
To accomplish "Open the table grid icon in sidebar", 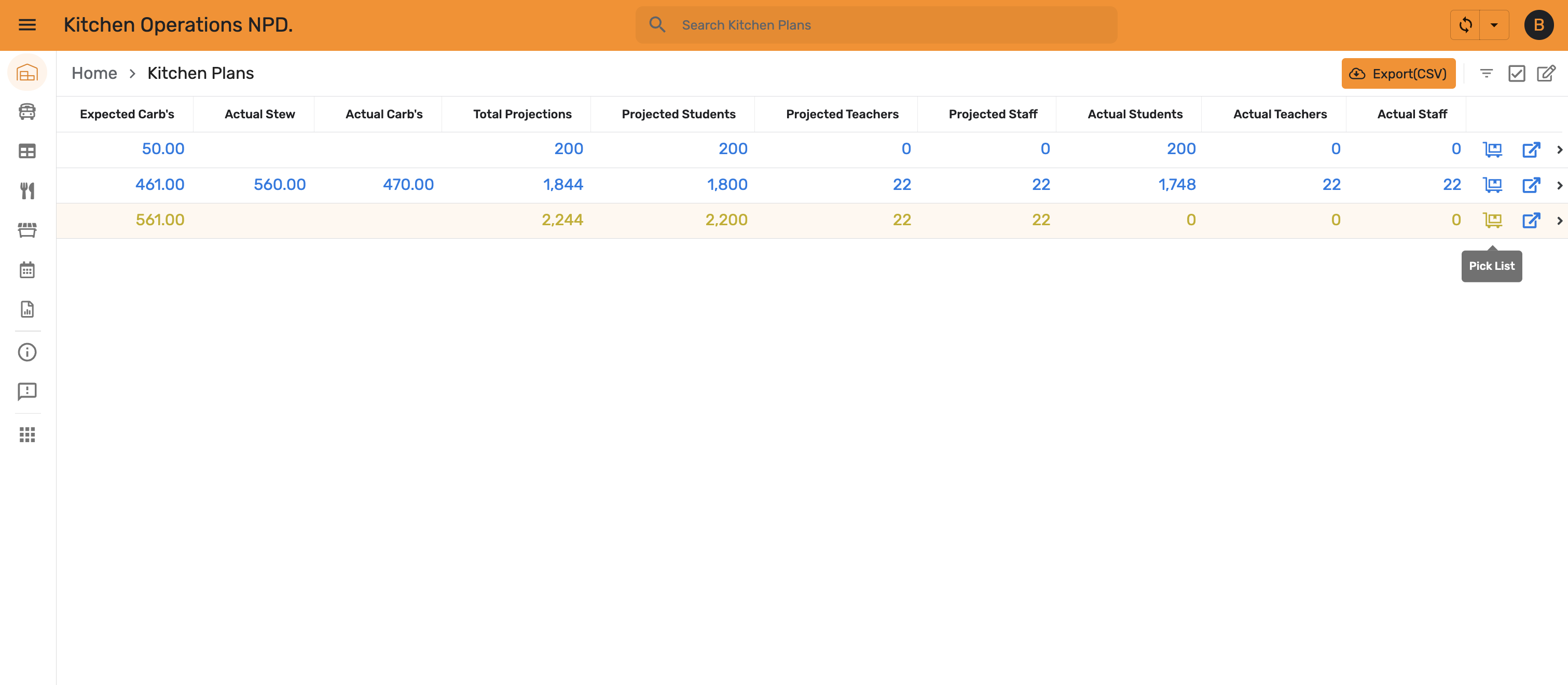I will pyautogui.click(x=27, y=151).
